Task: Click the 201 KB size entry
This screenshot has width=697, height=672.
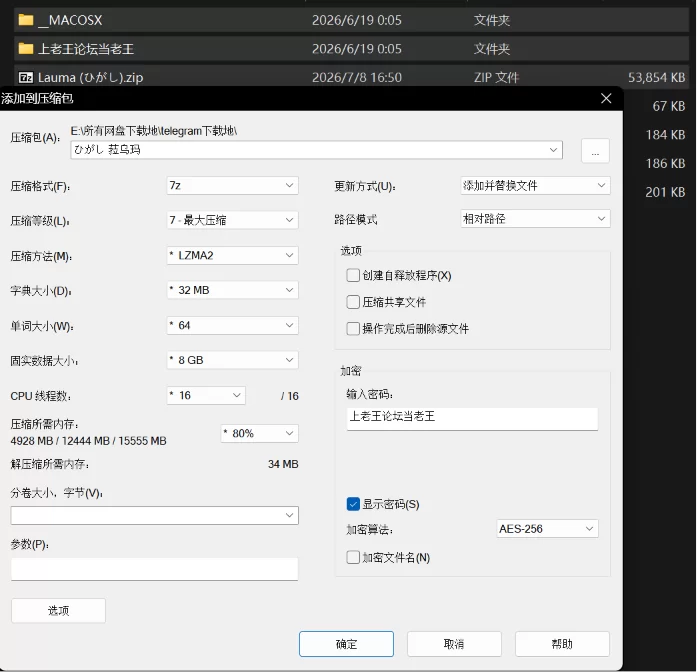Action: tap(665, 192)
